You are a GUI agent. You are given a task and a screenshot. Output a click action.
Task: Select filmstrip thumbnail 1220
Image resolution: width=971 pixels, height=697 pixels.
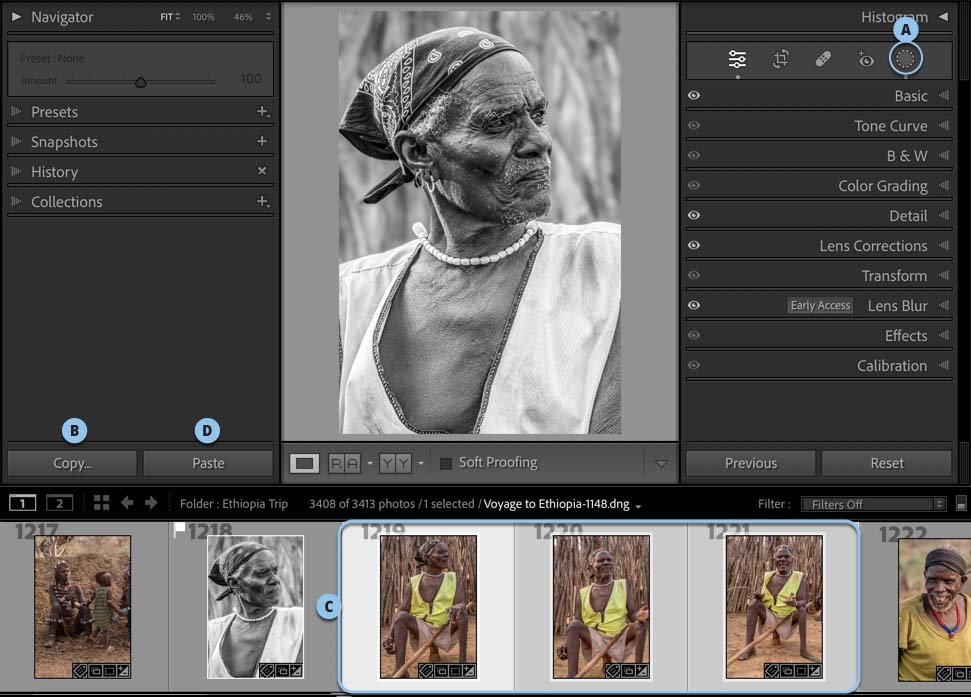[x=601, y=607]
